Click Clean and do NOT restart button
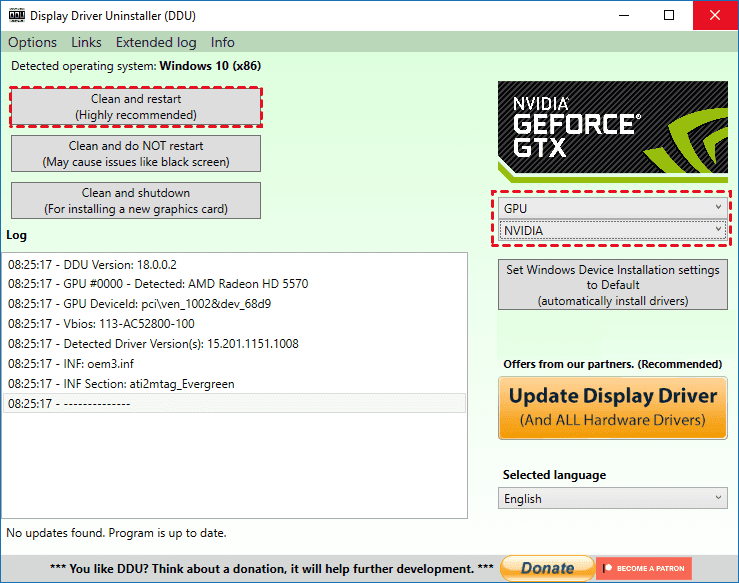Image resolution: width=739 pixels, height=583 pixels. click(136, 154)
